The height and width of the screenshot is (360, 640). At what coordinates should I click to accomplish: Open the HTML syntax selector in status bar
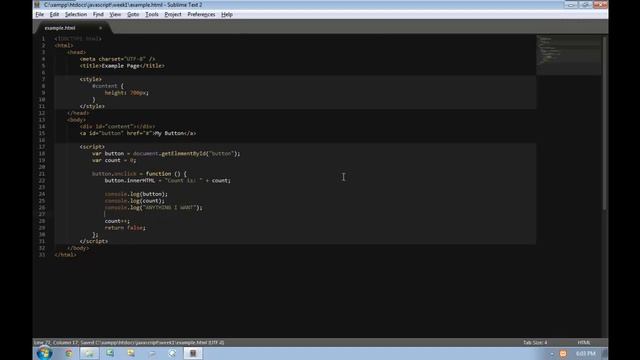click(584, 342)
